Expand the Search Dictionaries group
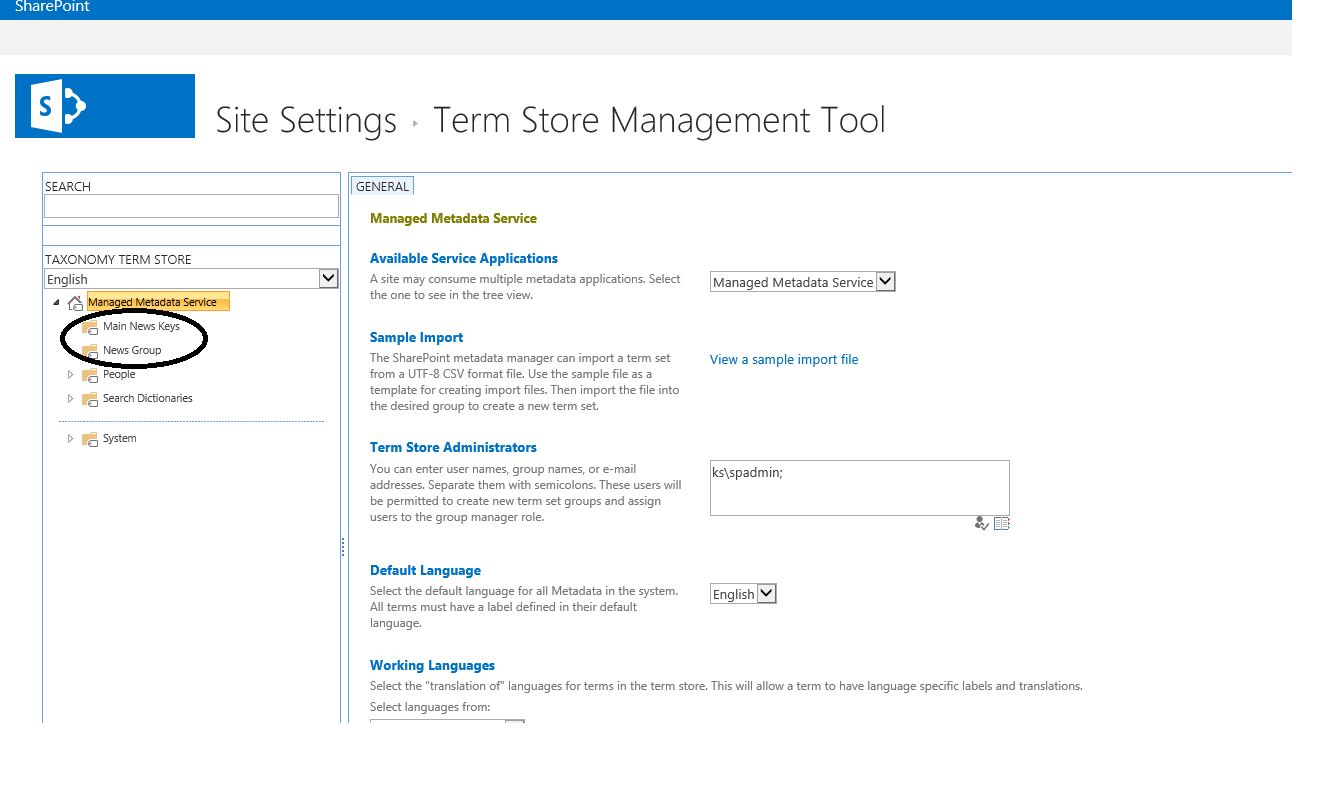The image size is (1317, 800). tap(70, 399)
